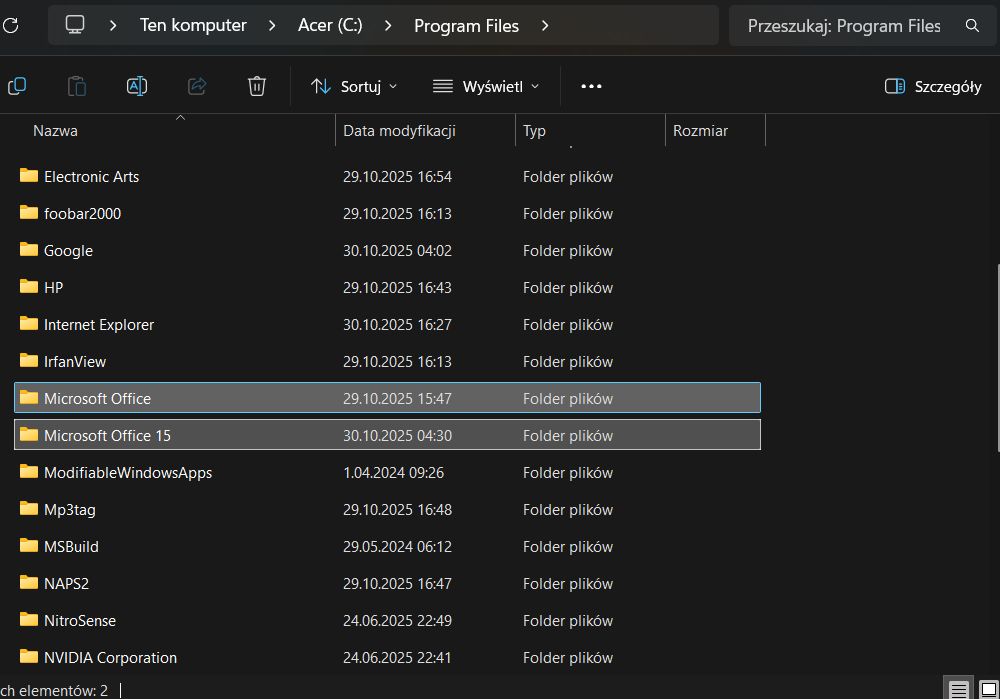This screenshot has height=699, width=1000.
Task: Go to Ten komputer in the breadcrumb
Action: [193, 26]
